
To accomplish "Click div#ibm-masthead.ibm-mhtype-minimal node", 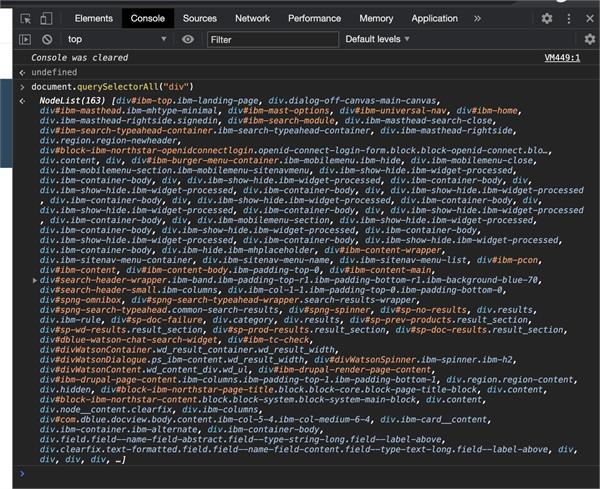I will tap(128, 111).
